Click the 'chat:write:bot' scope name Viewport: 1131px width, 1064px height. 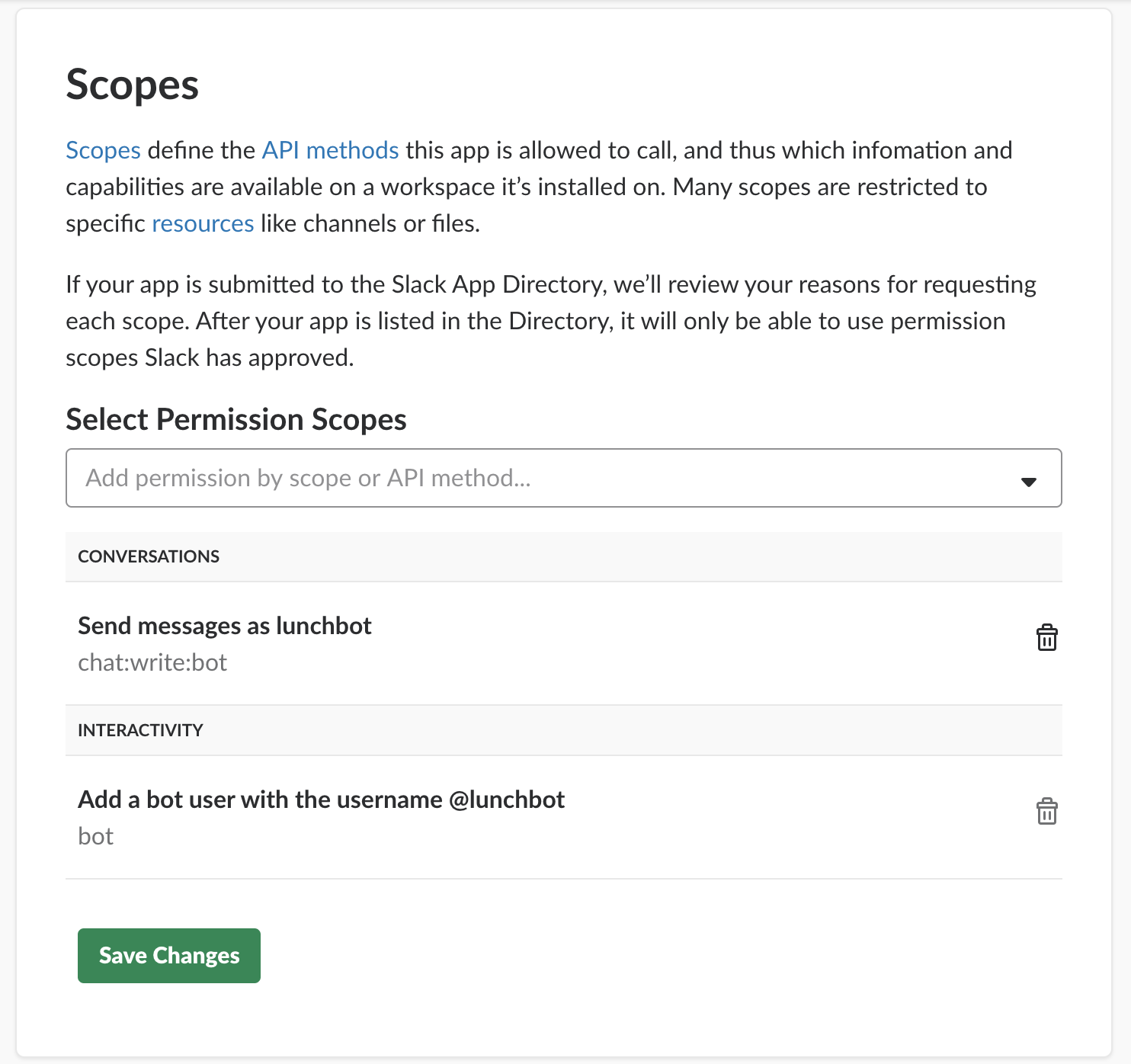click(152, 662)
